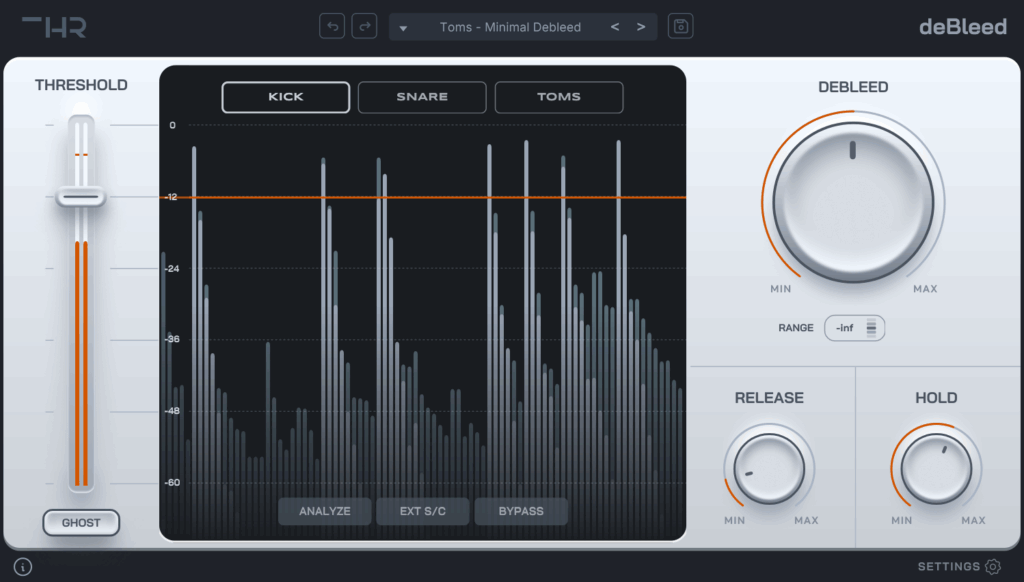Screen dimensions: 1024x582
Task: Click the THR logo
Action: tap(54, 26)
